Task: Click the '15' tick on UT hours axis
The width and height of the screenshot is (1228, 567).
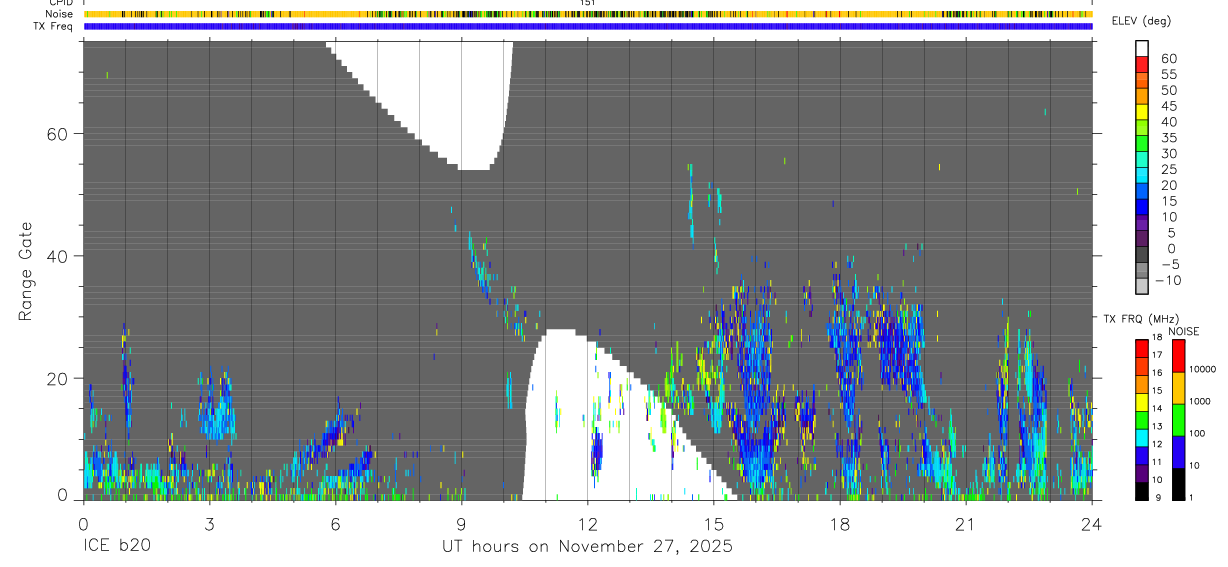Action: coord(713,524)
